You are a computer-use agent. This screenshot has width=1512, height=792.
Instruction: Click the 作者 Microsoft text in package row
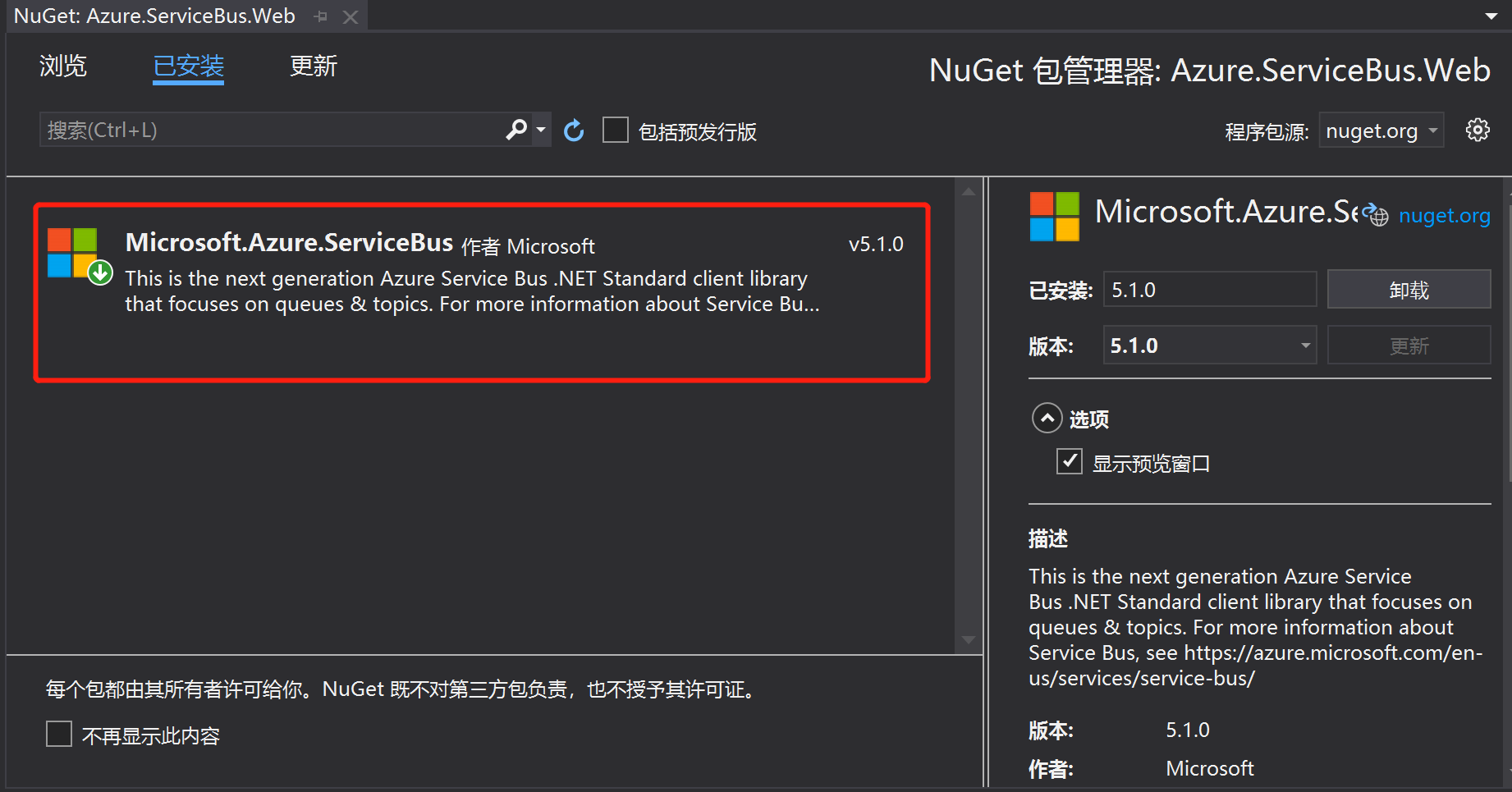tap(528, 246)
